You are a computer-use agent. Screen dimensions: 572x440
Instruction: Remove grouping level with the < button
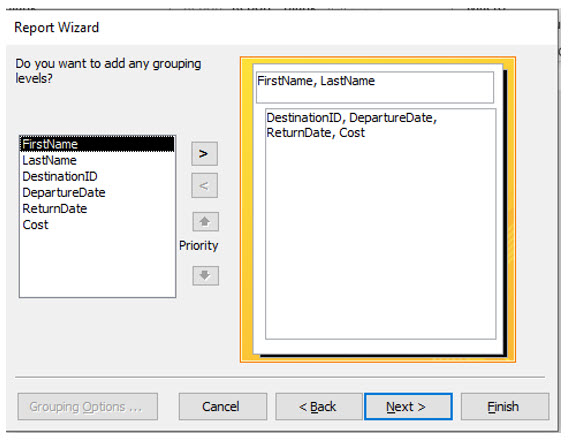pos(204,186)
